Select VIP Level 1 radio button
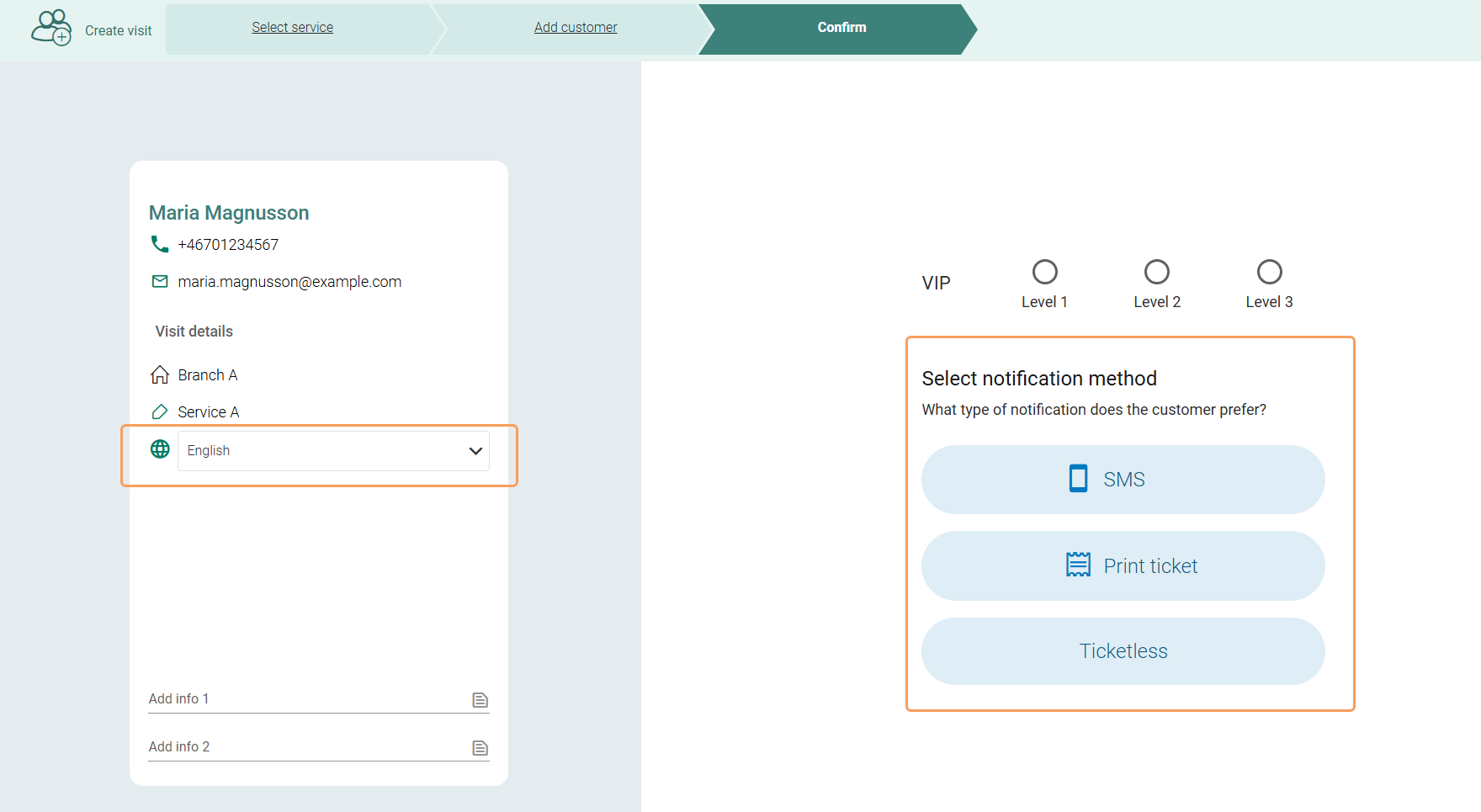 1044,272
